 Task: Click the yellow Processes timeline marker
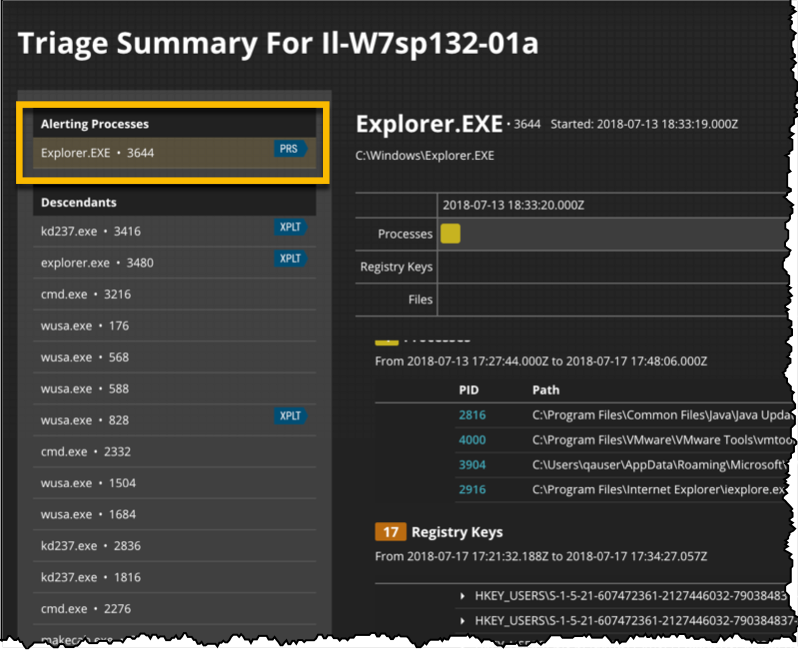pyautogui.click(x=450, y=234)
